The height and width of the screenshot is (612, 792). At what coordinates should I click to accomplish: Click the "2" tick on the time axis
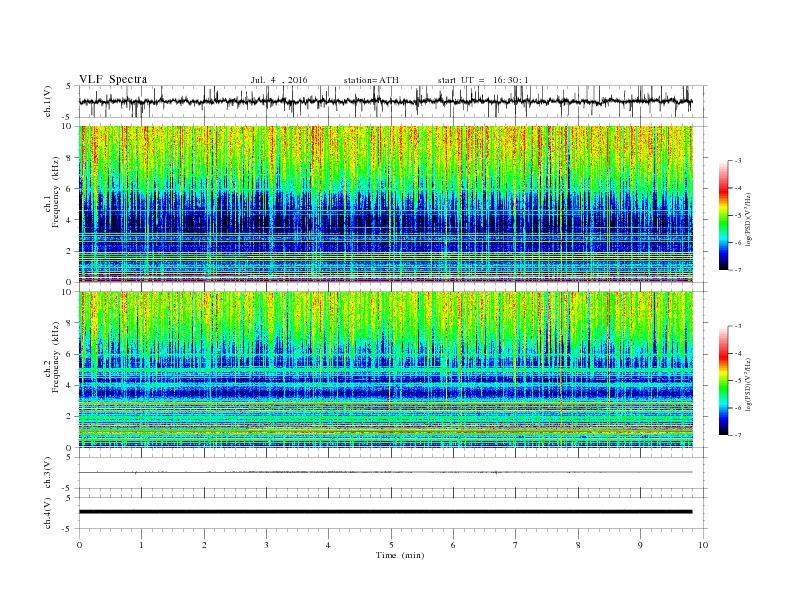point(204,545)
